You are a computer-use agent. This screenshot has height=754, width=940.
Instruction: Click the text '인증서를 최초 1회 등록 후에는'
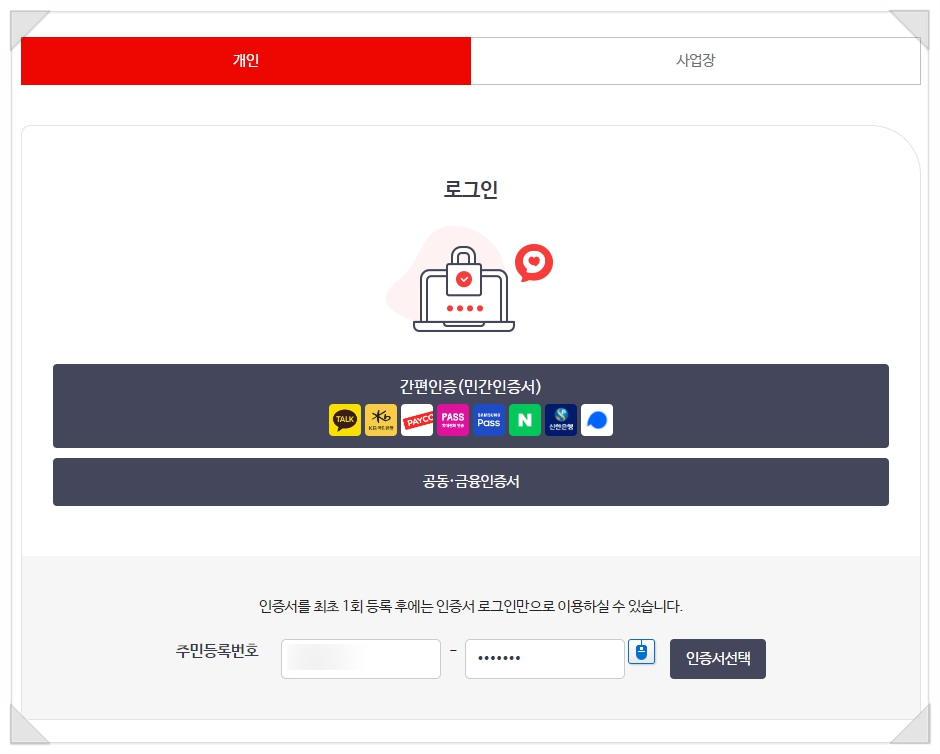click(346, 607)
